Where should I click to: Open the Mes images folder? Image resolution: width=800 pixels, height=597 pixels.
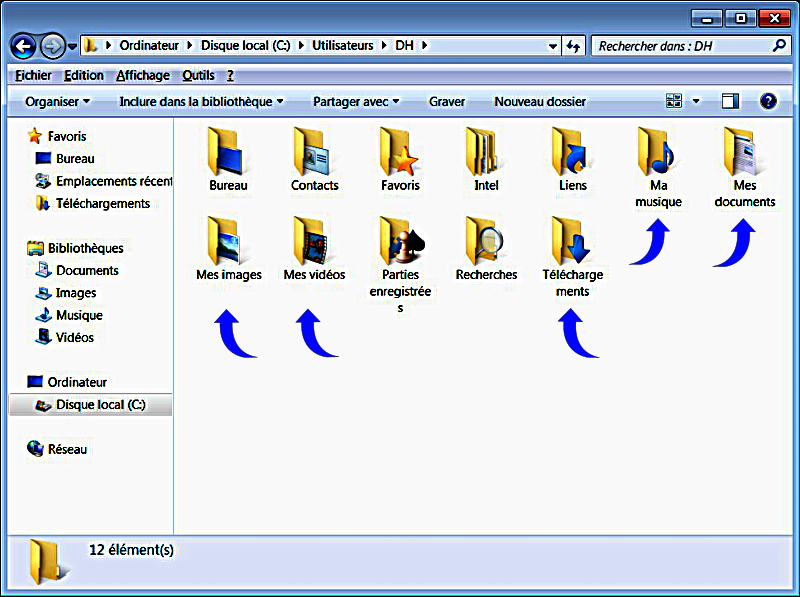click(227, 241)
